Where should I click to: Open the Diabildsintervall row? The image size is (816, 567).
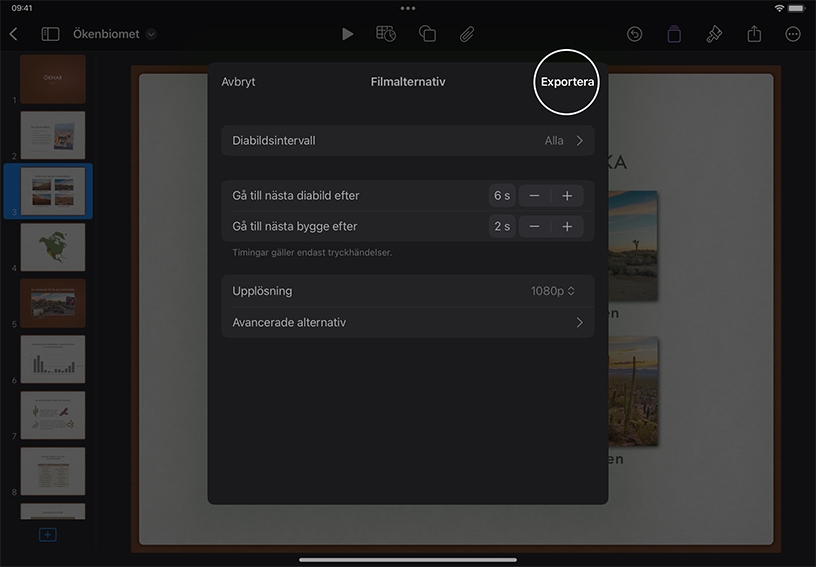point(407,140)
